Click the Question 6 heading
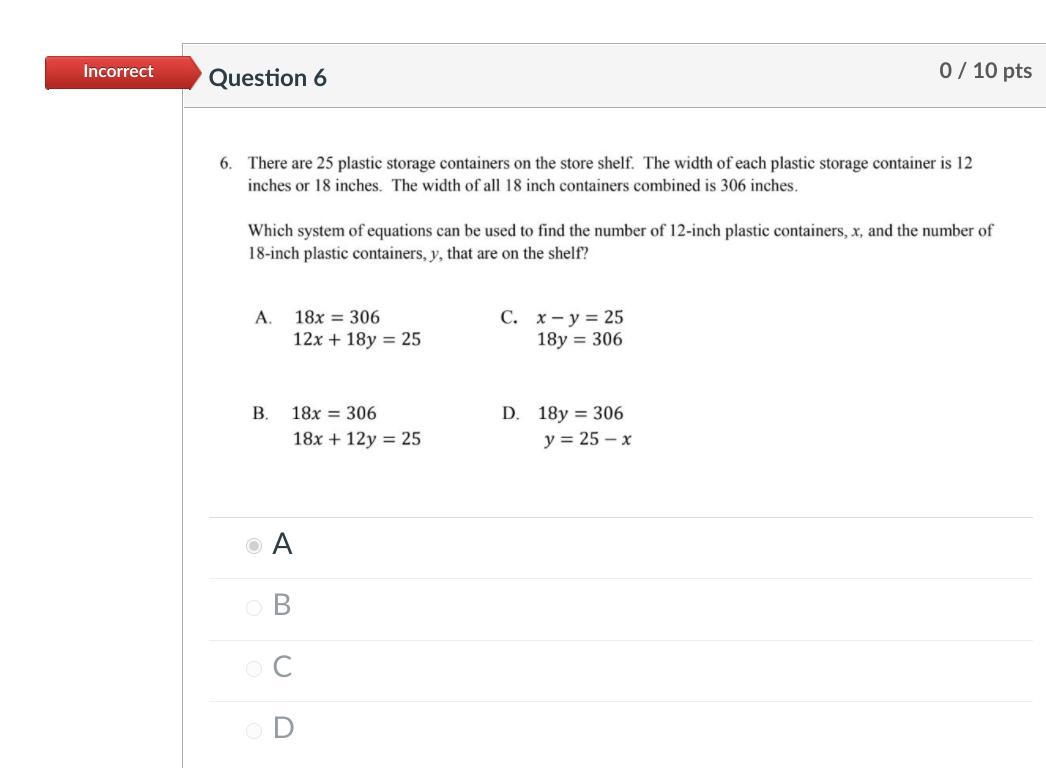The image size is (1046, 768). tap(268, 78)
